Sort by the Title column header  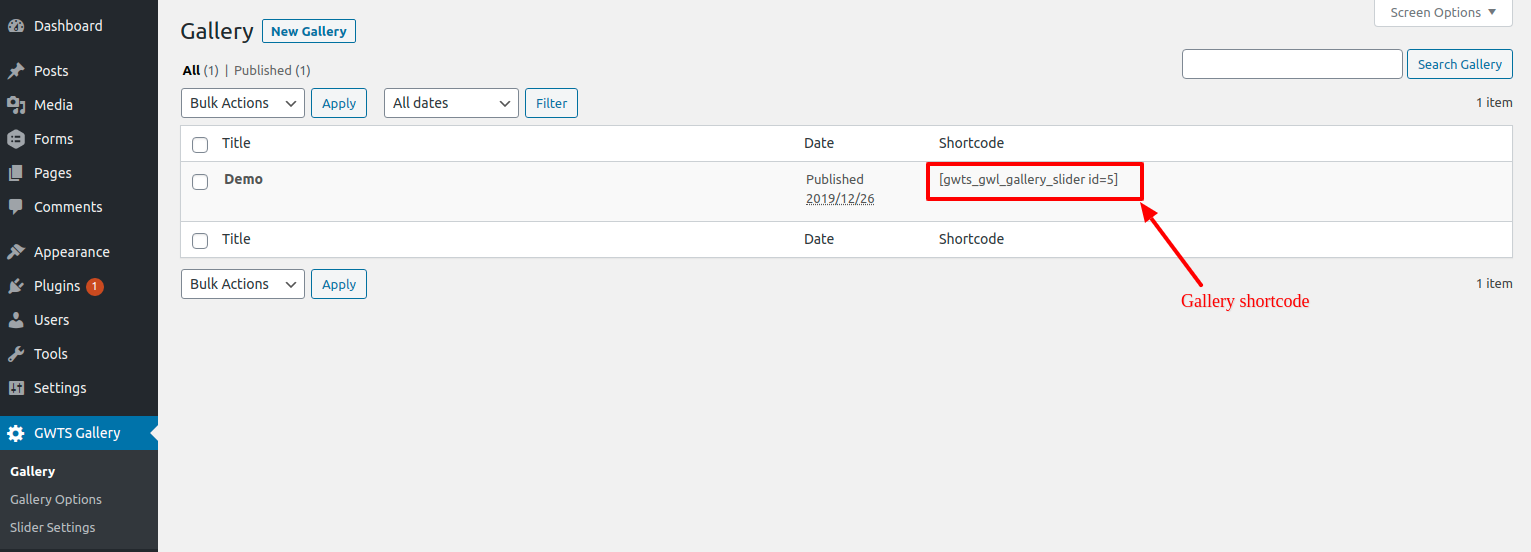click(236, 143)
